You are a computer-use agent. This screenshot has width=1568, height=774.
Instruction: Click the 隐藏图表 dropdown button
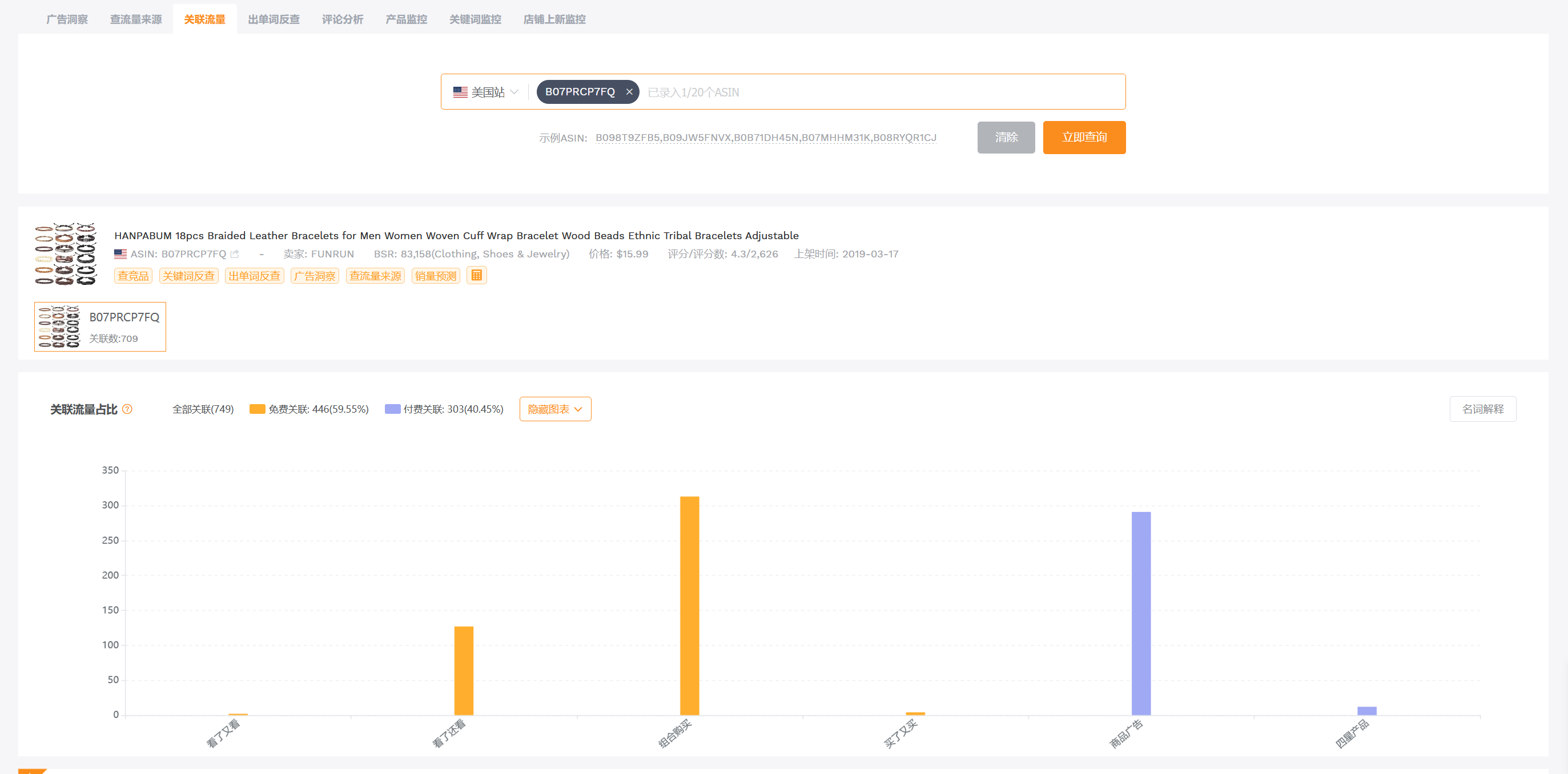(x=555, y=409)
